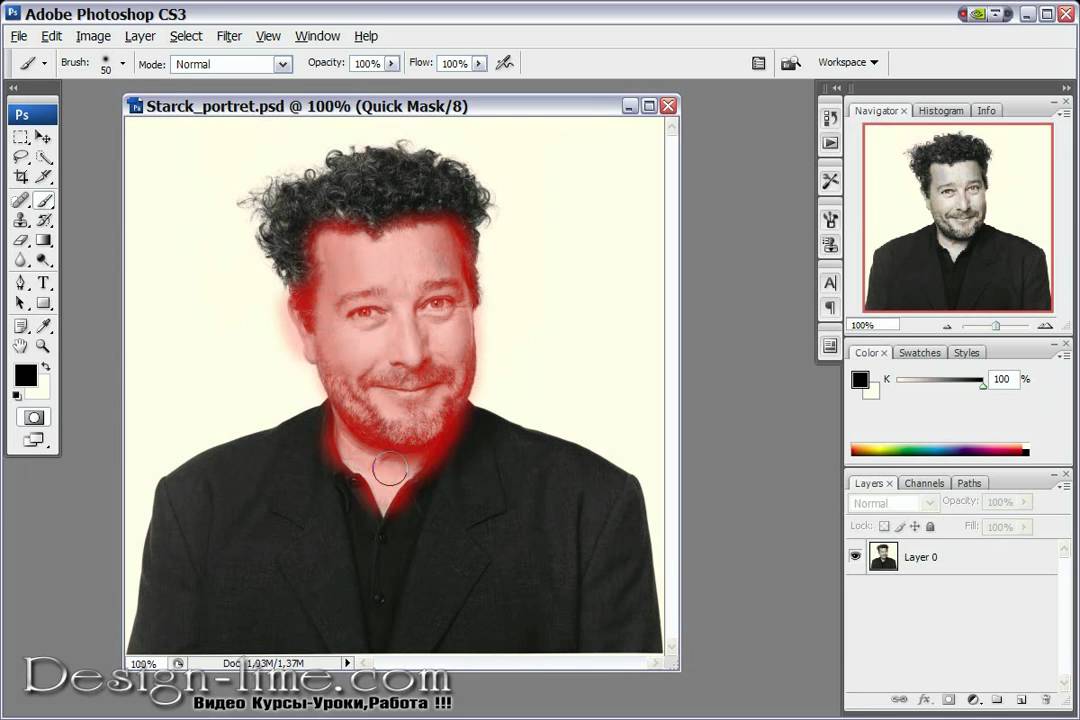Expand the Opacity slider arrow
This screenshot has width=1080, height=720.
pos(391,64)
